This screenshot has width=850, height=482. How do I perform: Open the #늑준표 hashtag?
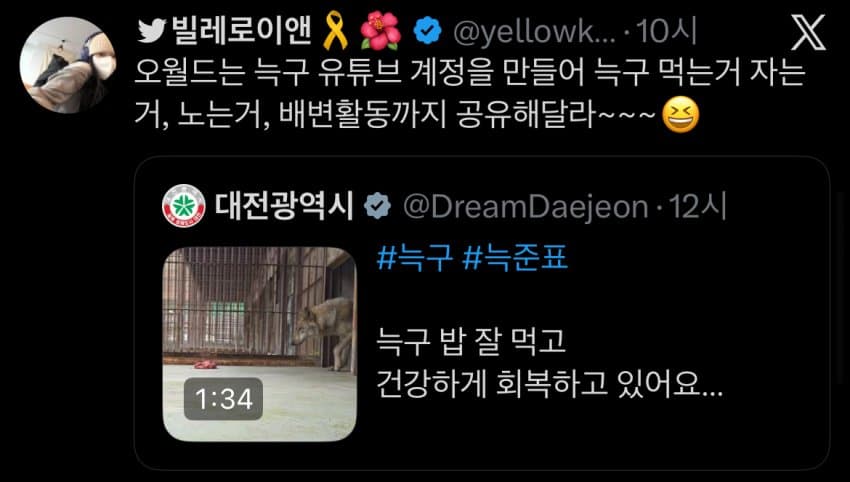coord(516,257)
